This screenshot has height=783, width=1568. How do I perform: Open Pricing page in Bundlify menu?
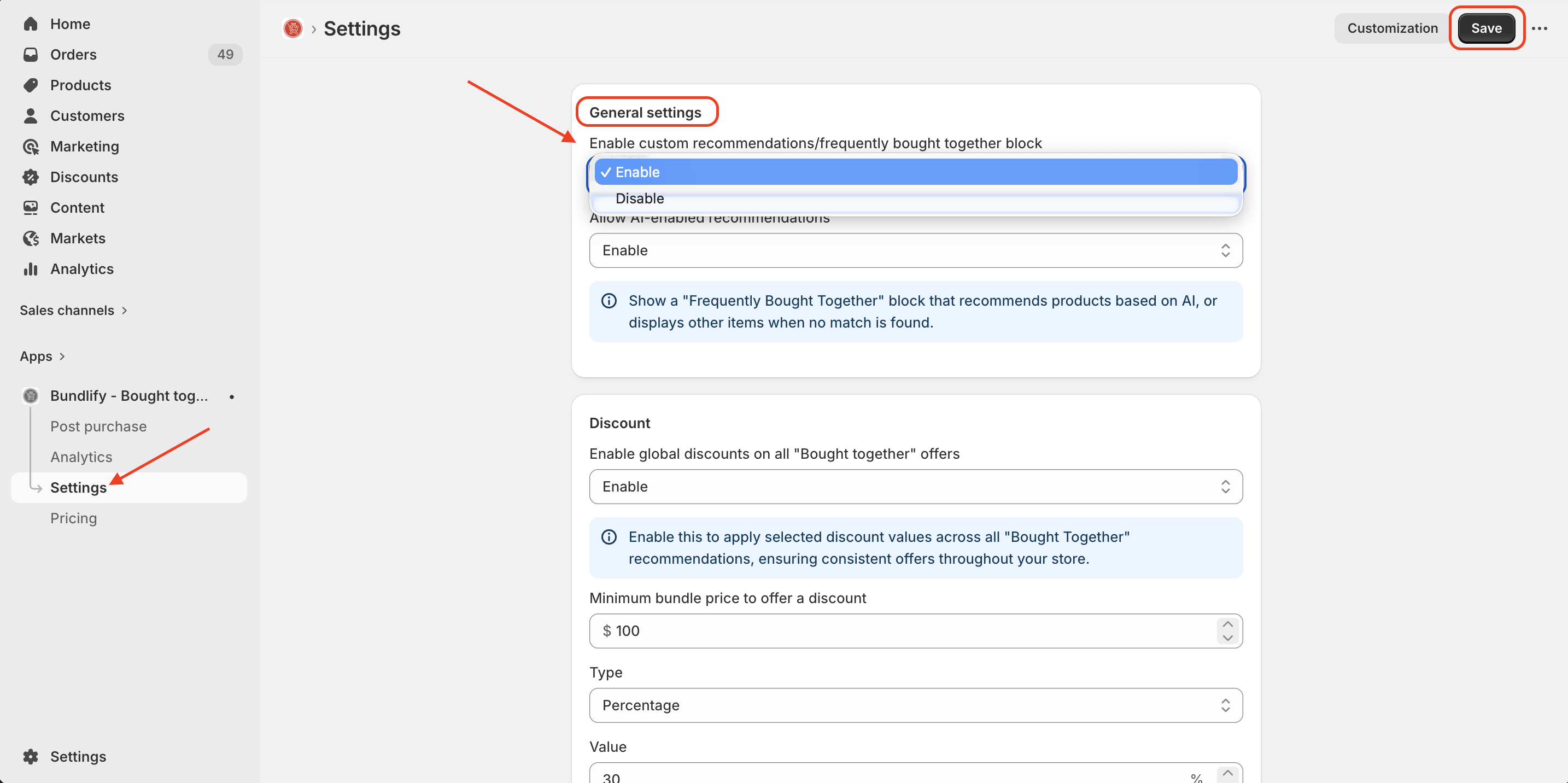pos(73,518)
